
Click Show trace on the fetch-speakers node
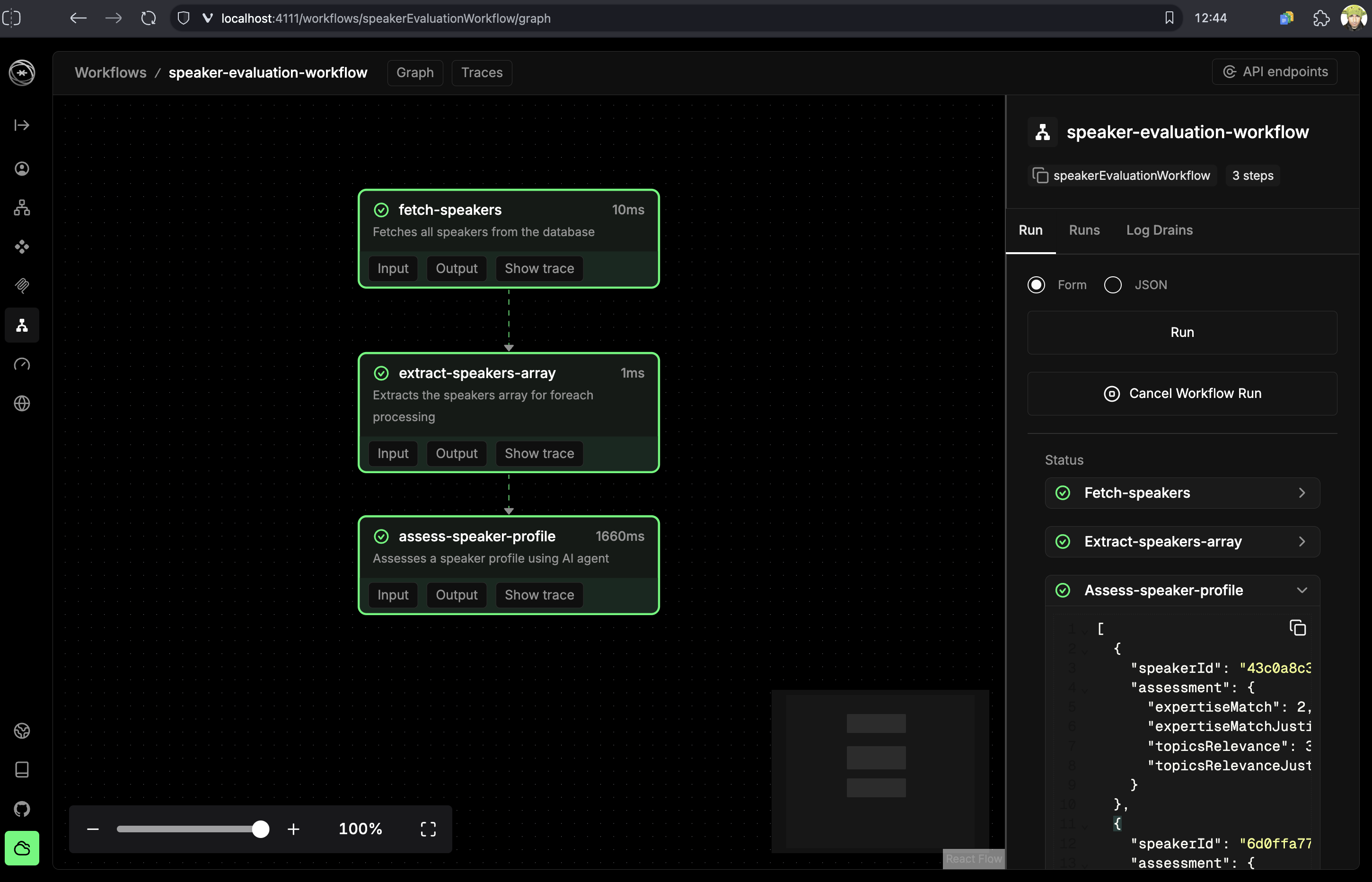point(539,269)
